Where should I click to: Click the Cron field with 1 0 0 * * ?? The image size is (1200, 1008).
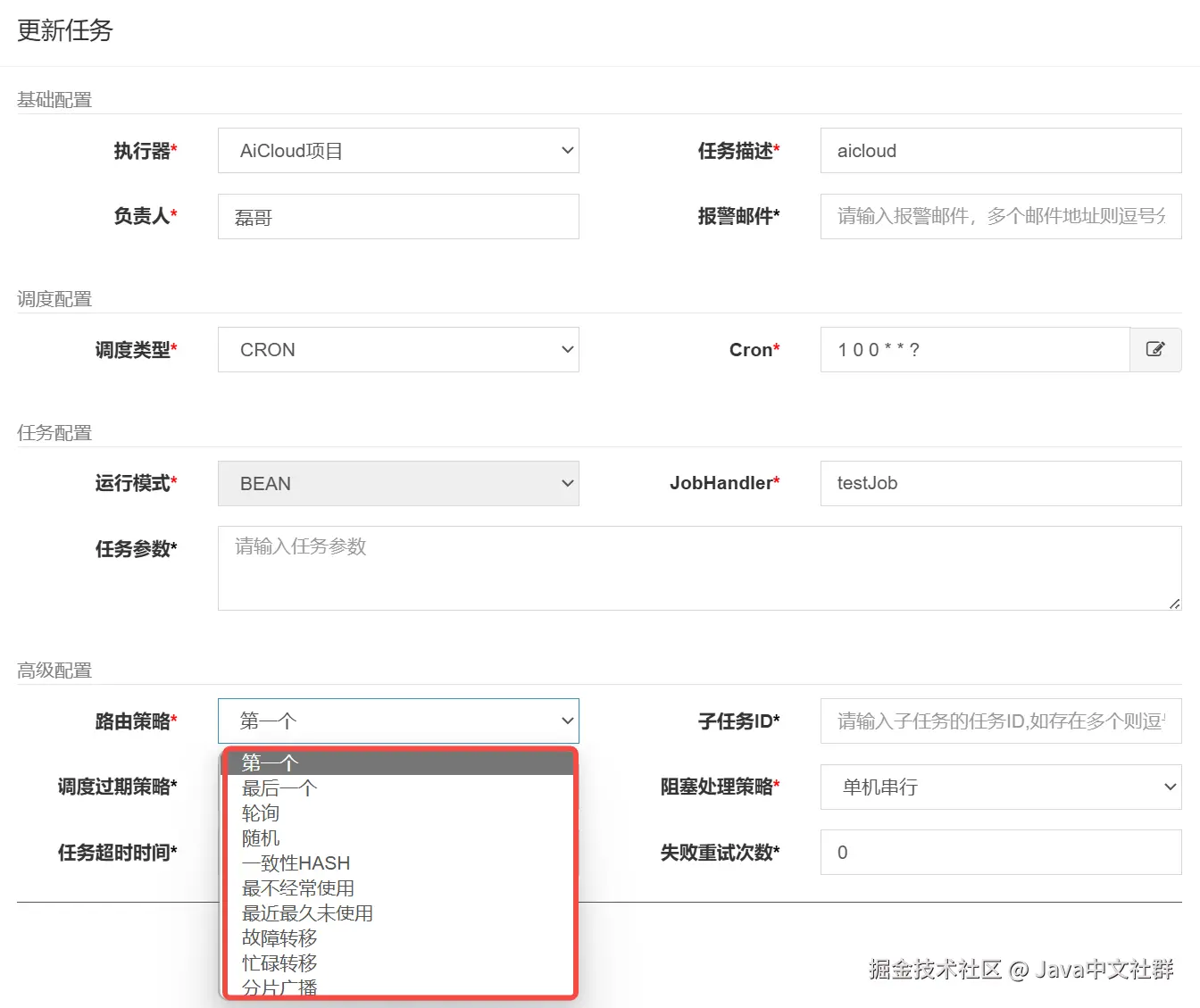click(975, 350)
